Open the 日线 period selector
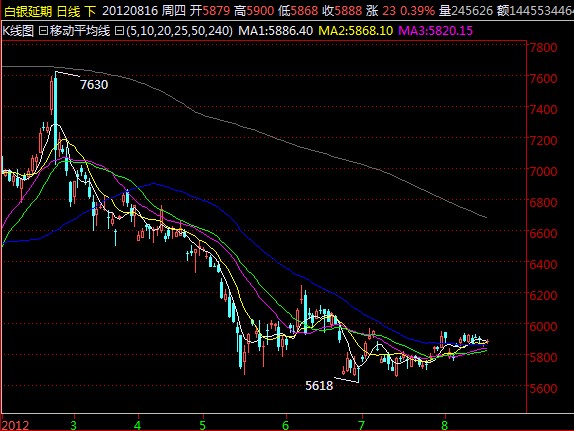 (68, 11)
